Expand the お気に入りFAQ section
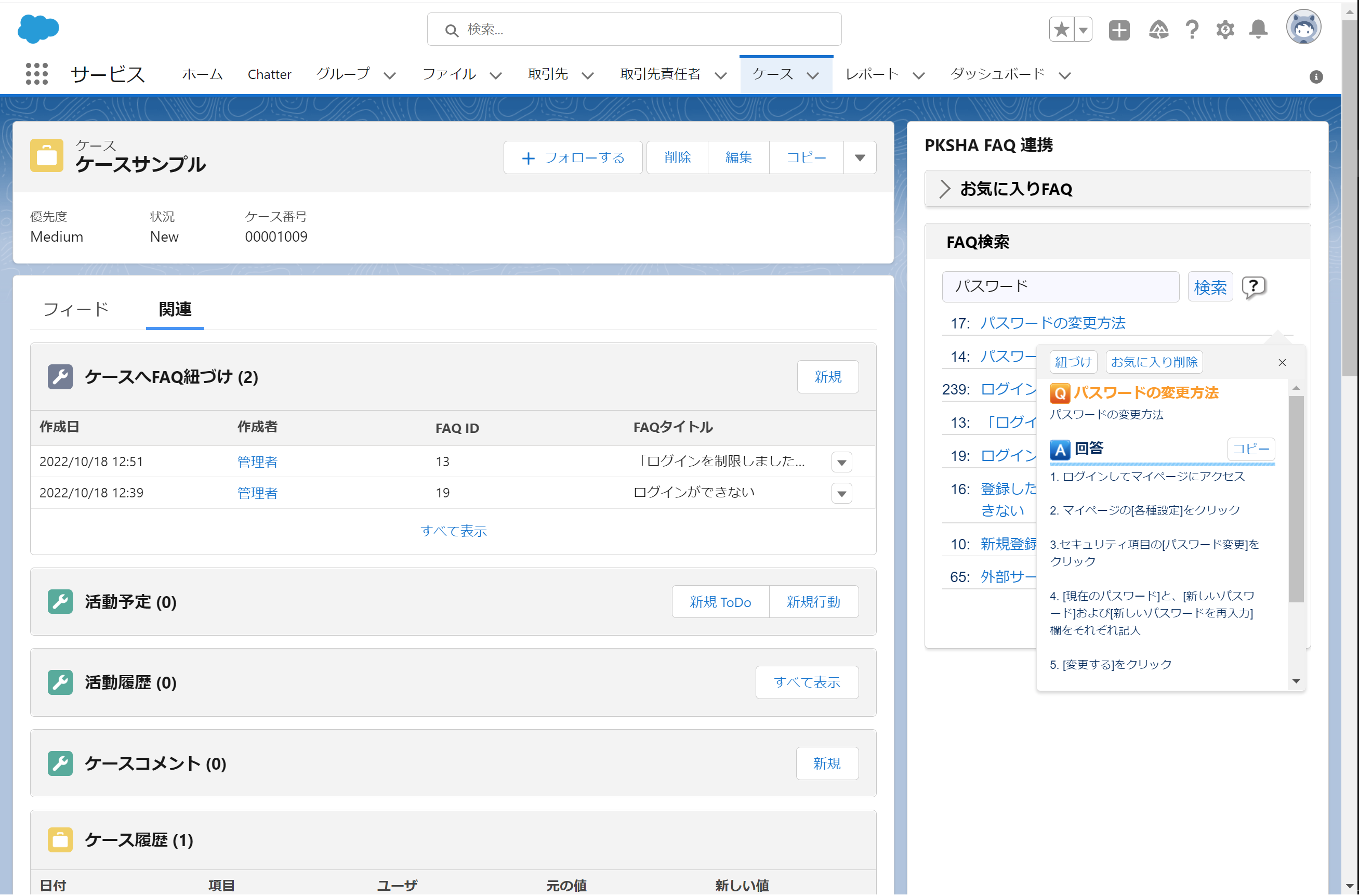This screenshot has width=1359, height=896. pos(945,189)
